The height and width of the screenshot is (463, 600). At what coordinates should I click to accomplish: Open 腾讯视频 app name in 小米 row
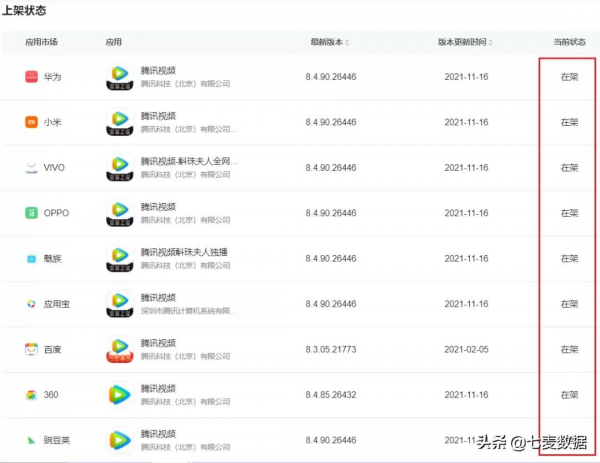click(158, 116)
